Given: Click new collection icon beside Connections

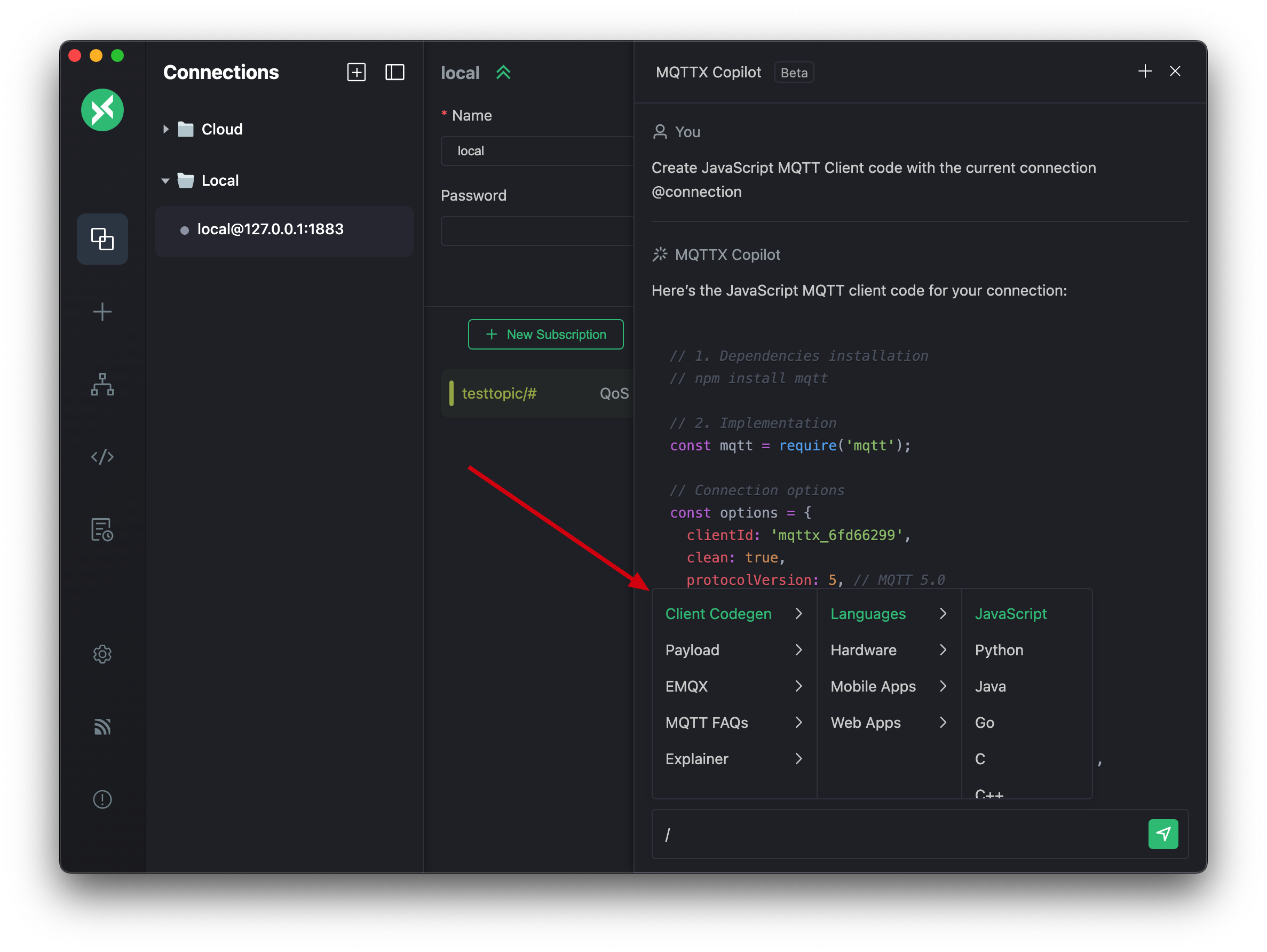Looking at the screenshot, I should coord(357,72).
